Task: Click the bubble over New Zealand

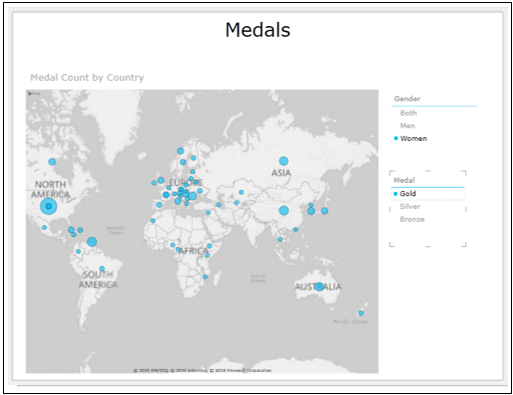Action: tap(361, 313)
